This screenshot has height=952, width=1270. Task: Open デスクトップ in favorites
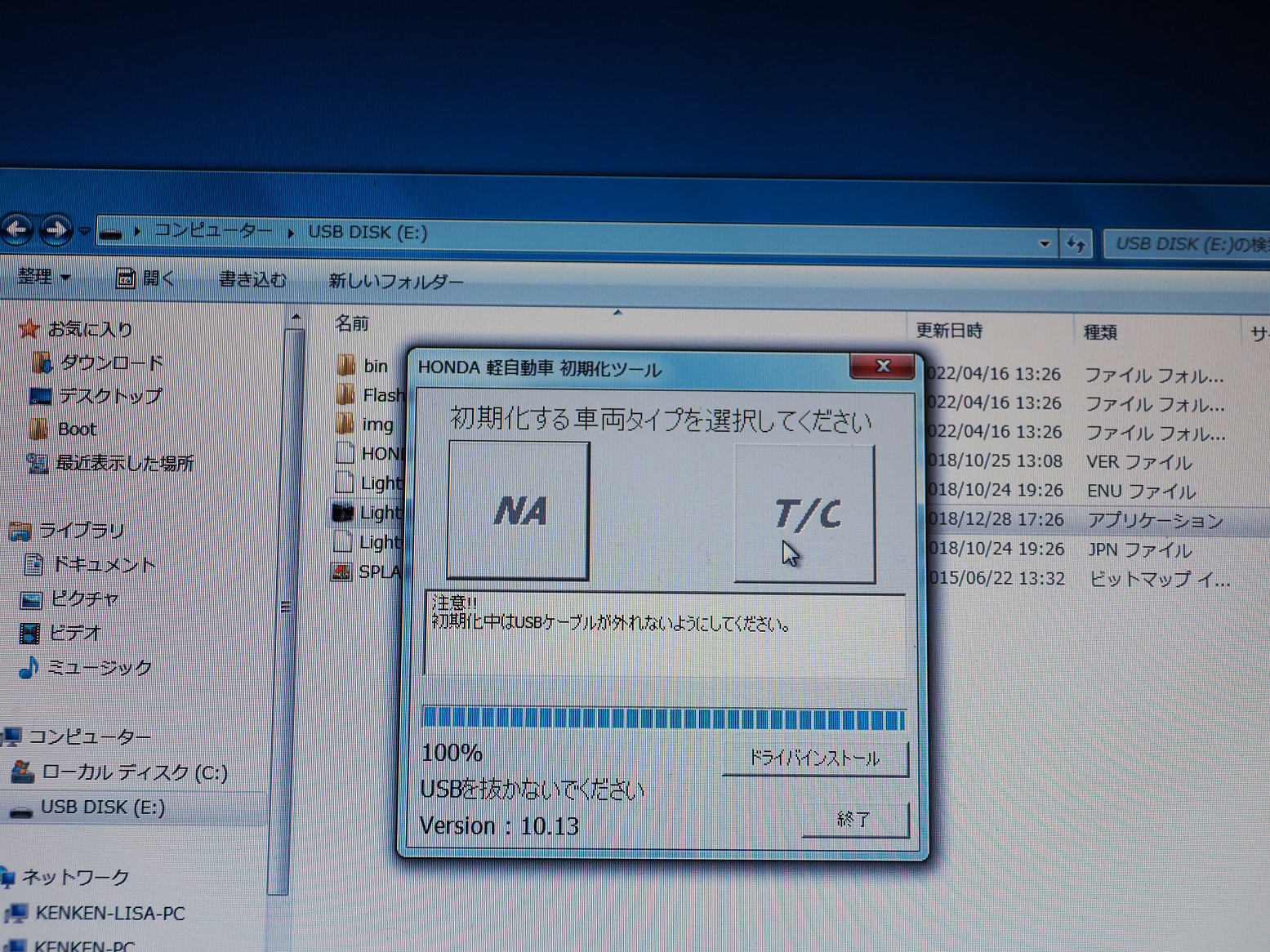pyautogui.click(x=110, y=396)
